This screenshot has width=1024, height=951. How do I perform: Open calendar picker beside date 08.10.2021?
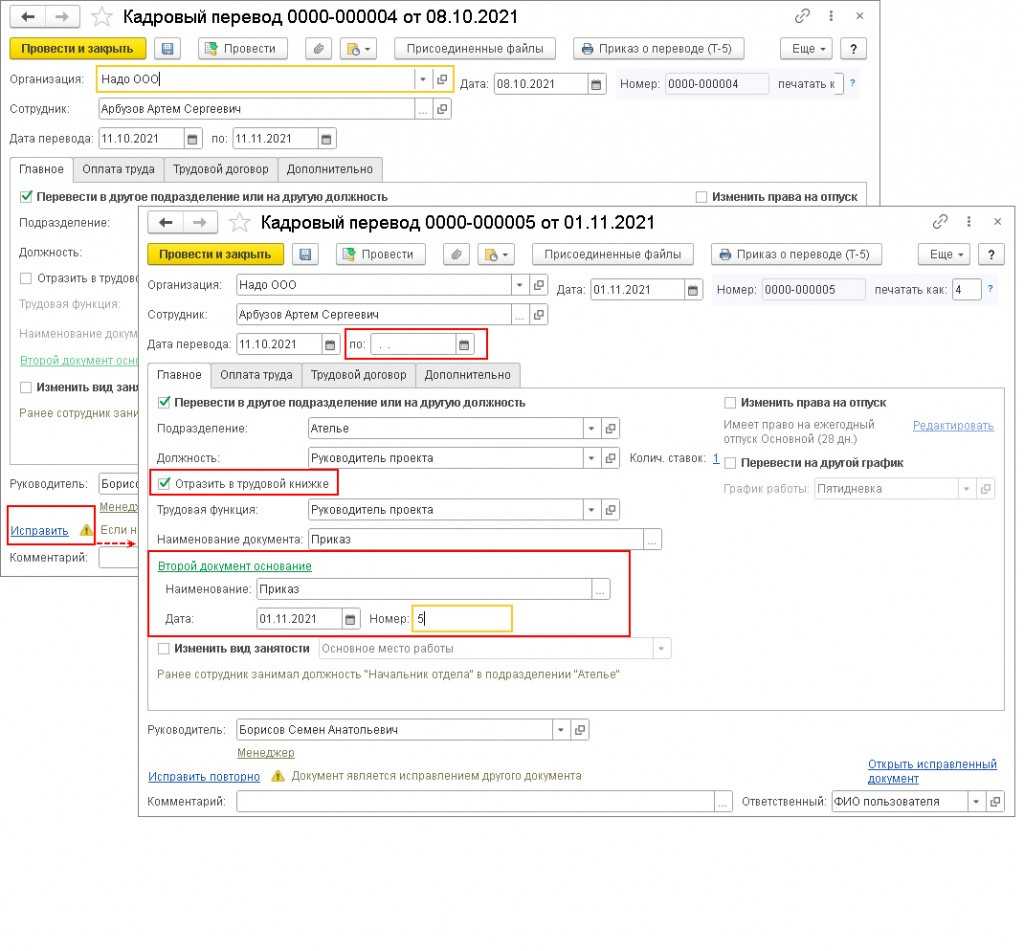coord(596,84)
